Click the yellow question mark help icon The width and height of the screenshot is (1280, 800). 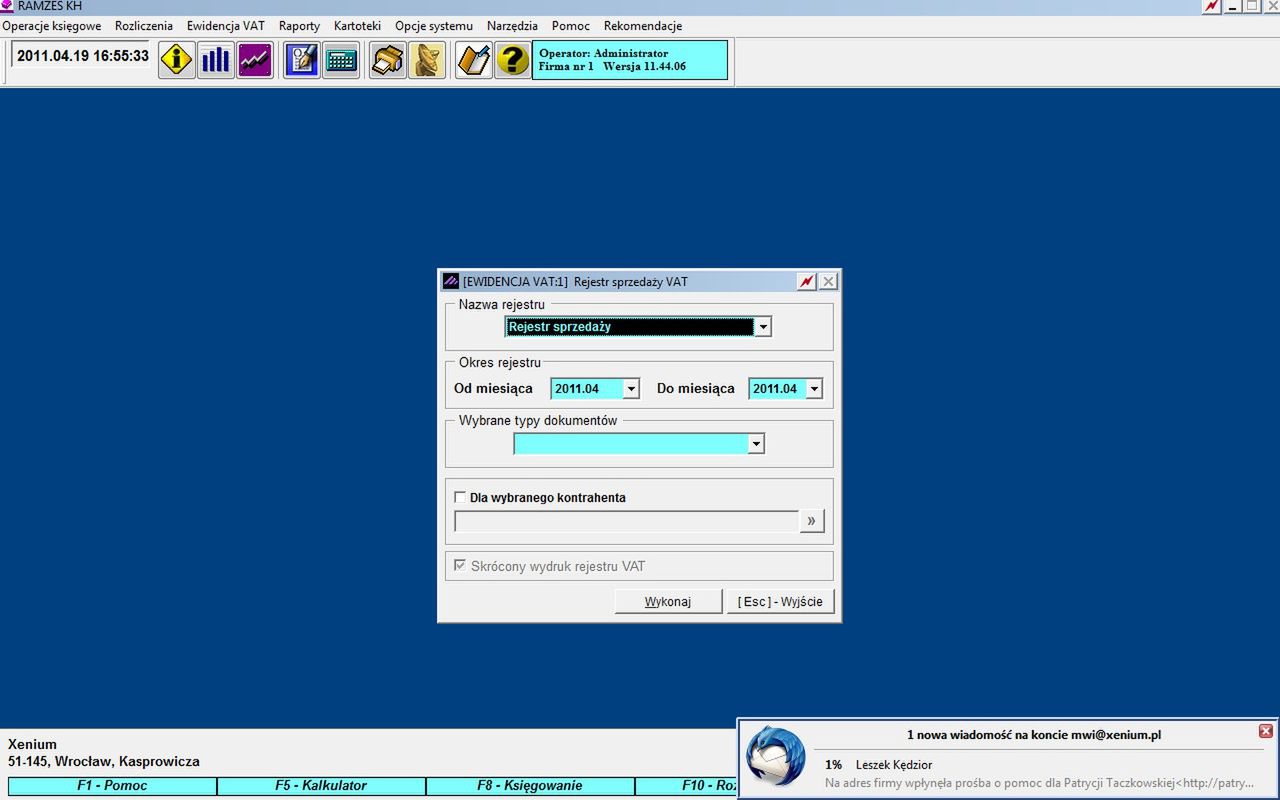click(513, 60)
